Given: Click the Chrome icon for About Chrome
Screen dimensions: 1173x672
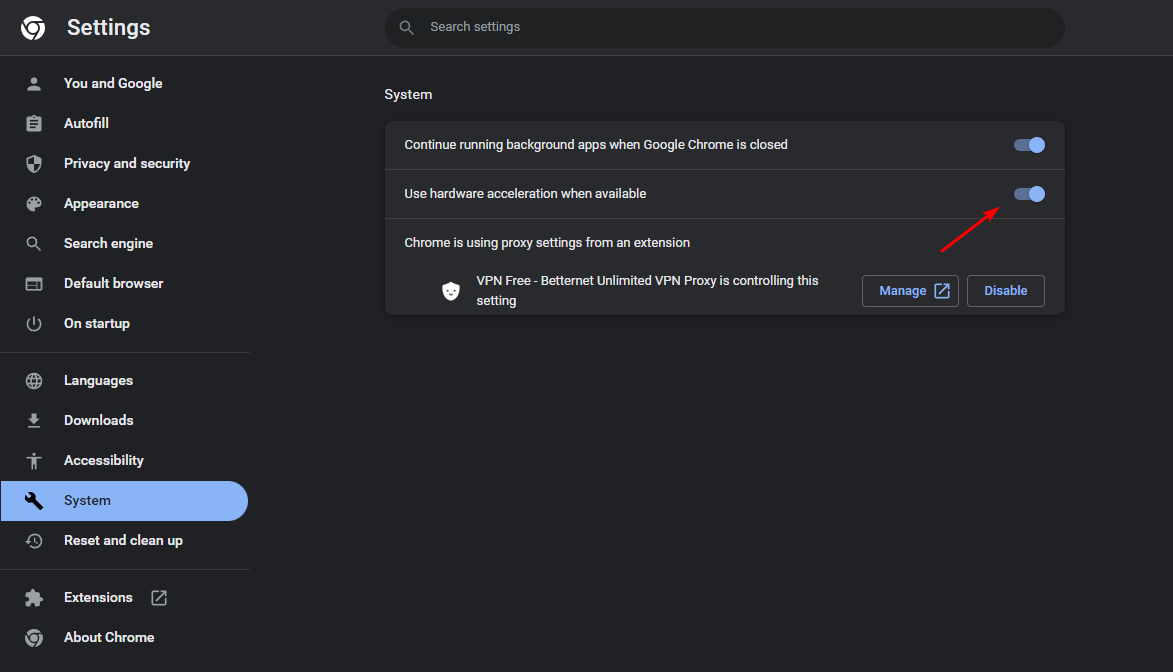Looking at the screenshot, I should click(34, 638).
